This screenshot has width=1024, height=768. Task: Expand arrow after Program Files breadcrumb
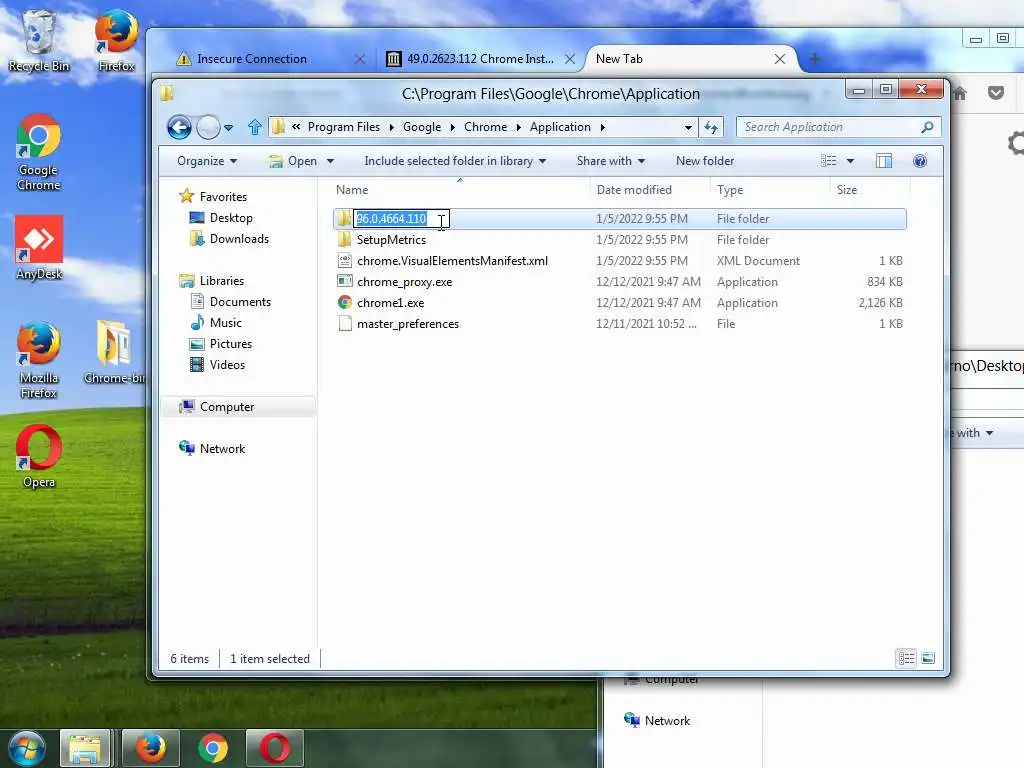point(391,127)
